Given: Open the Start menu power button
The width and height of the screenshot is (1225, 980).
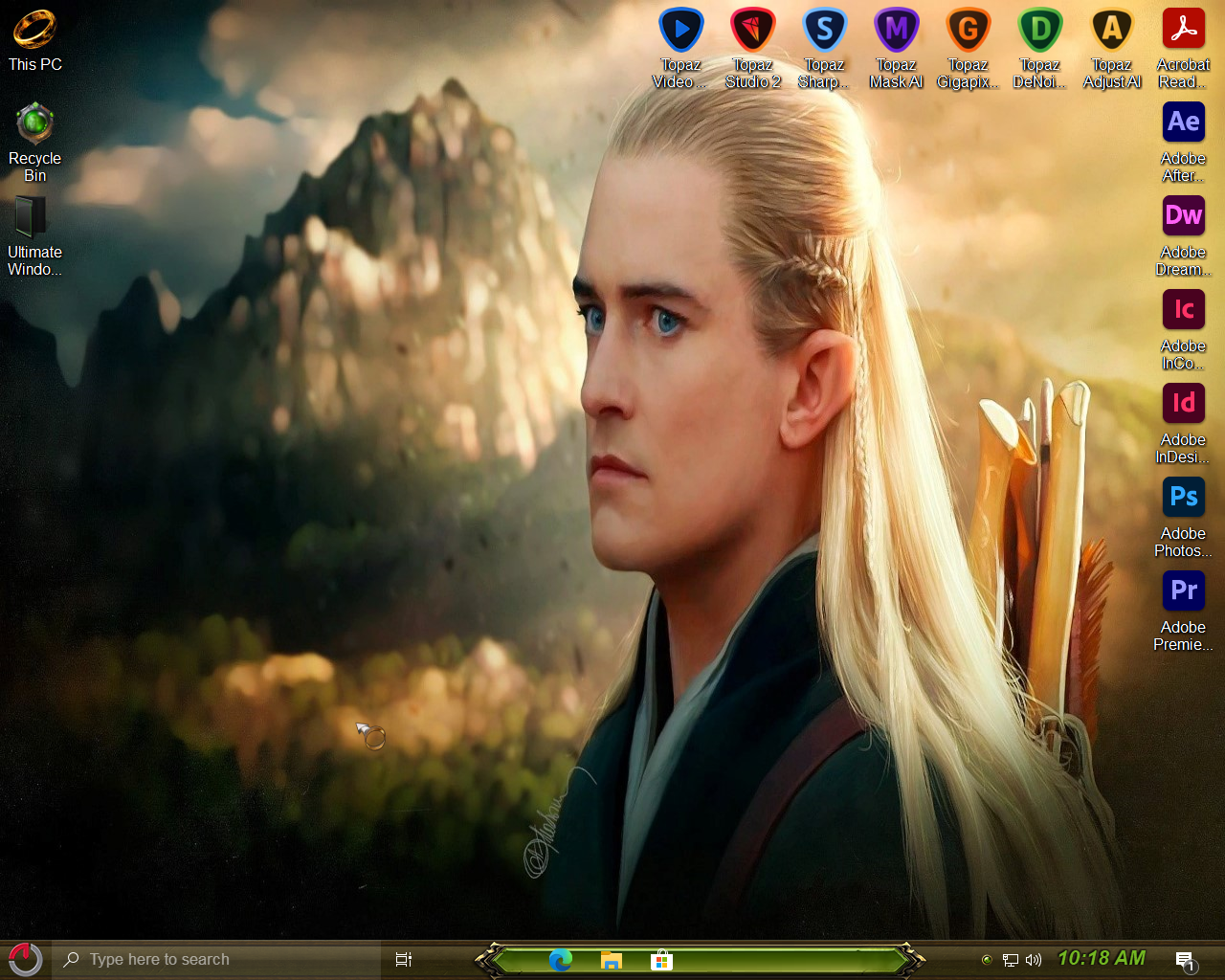Looking at the screenshot, I should 25,959.
